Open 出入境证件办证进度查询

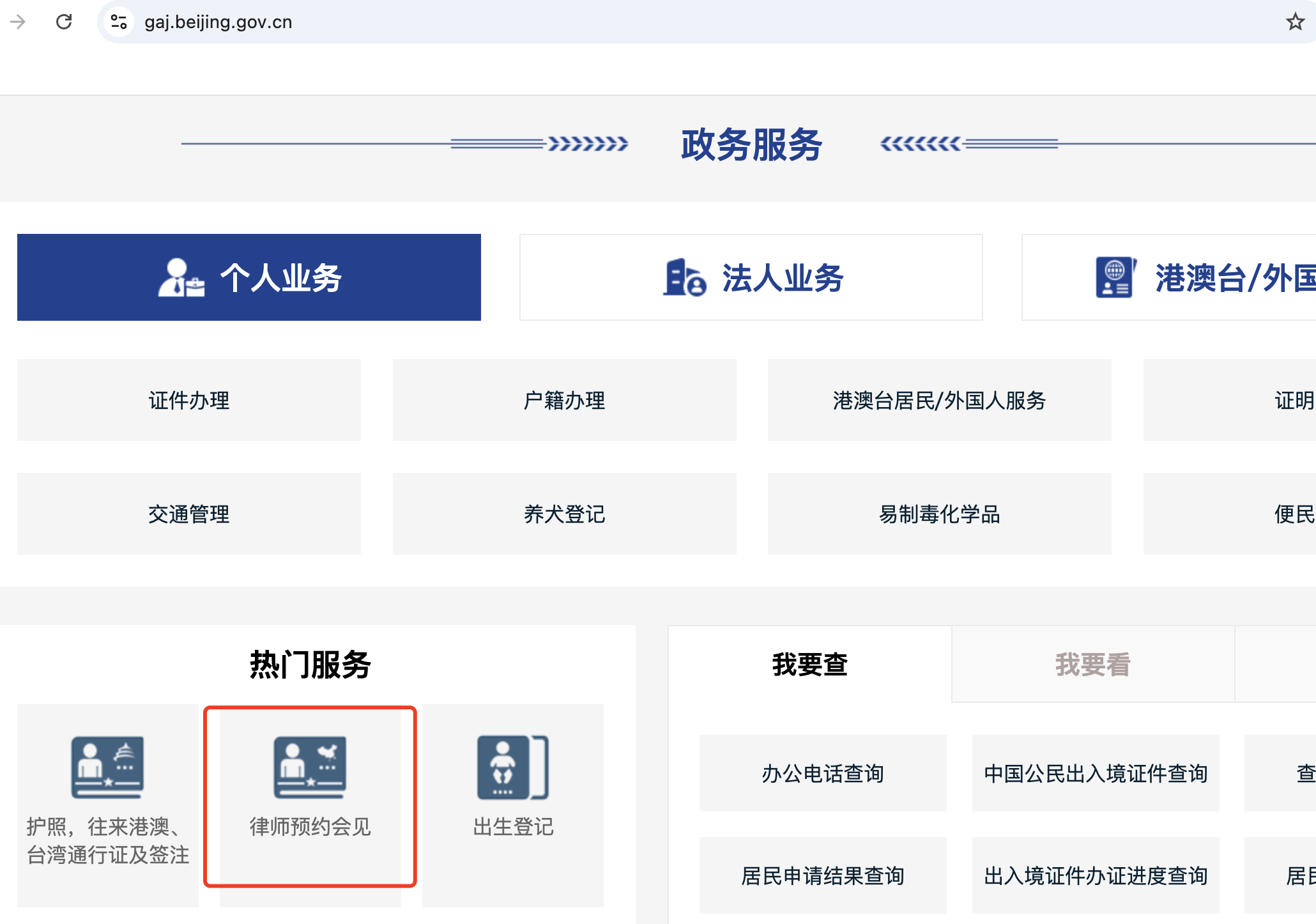pos(1096,875)
